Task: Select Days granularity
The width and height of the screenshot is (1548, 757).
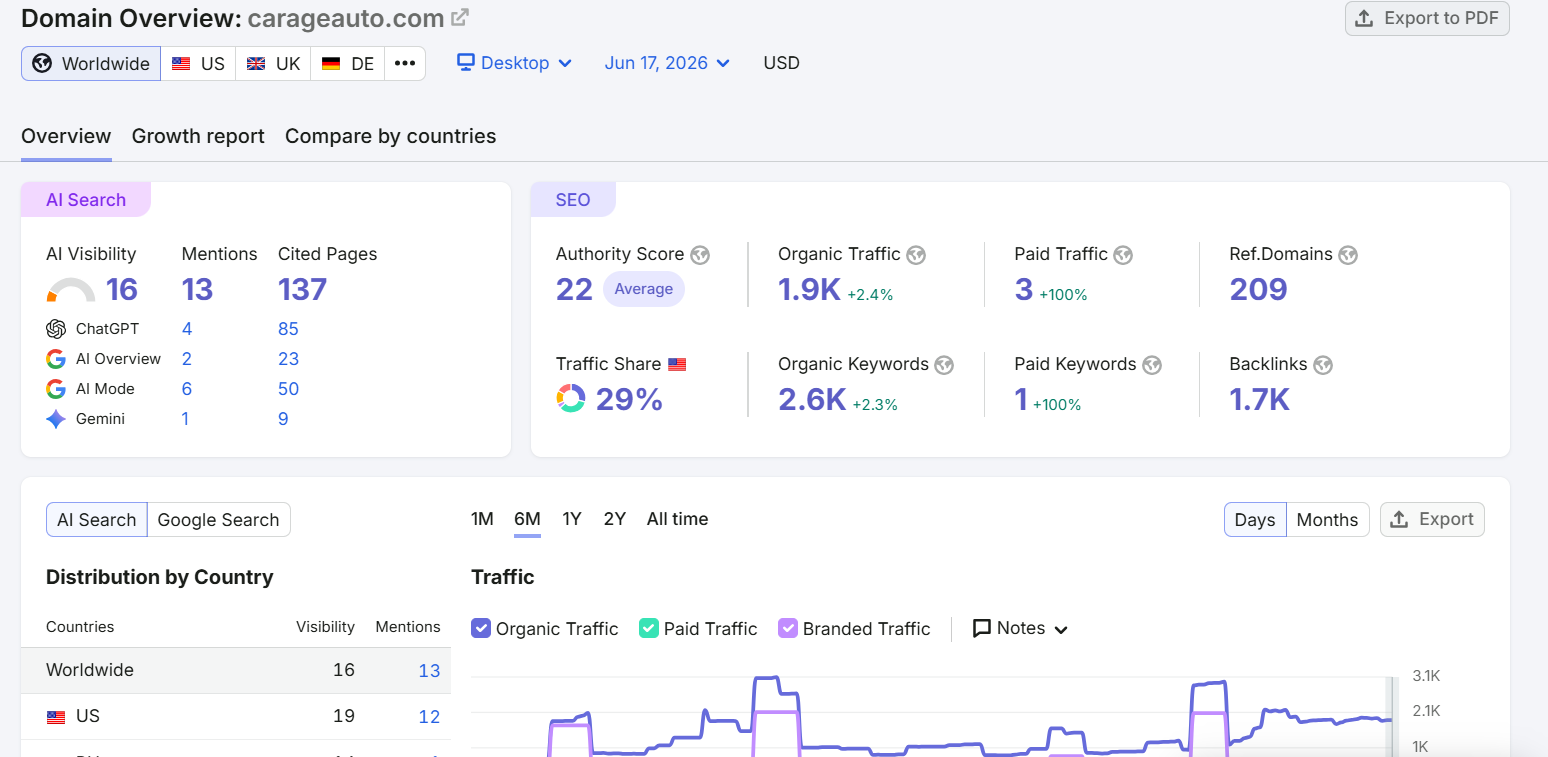Action: point(1255,520)
